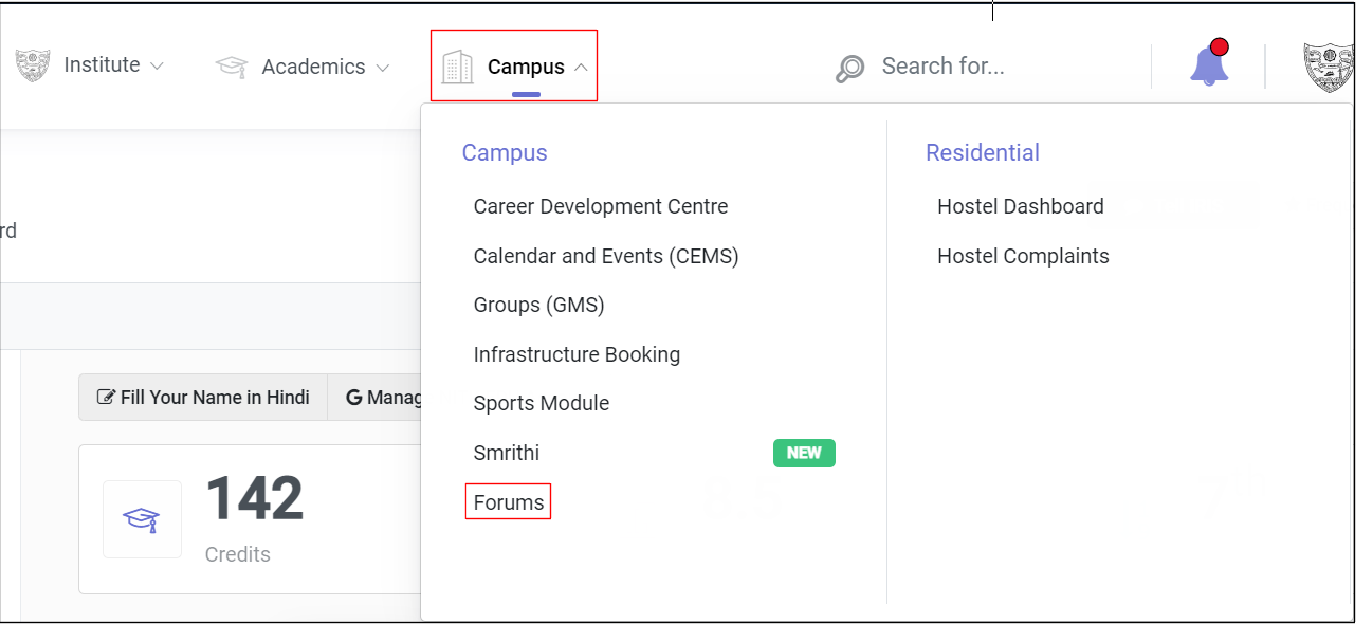Open Calendar and Events (CEMS)
1357x624 pixels.
pos(606,256)
